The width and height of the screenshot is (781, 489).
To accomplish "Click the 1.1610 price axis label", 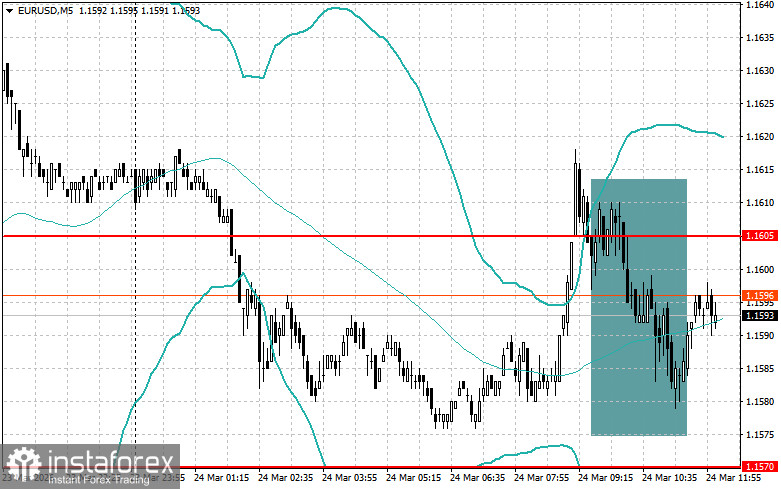I will [x=760, y=203].
